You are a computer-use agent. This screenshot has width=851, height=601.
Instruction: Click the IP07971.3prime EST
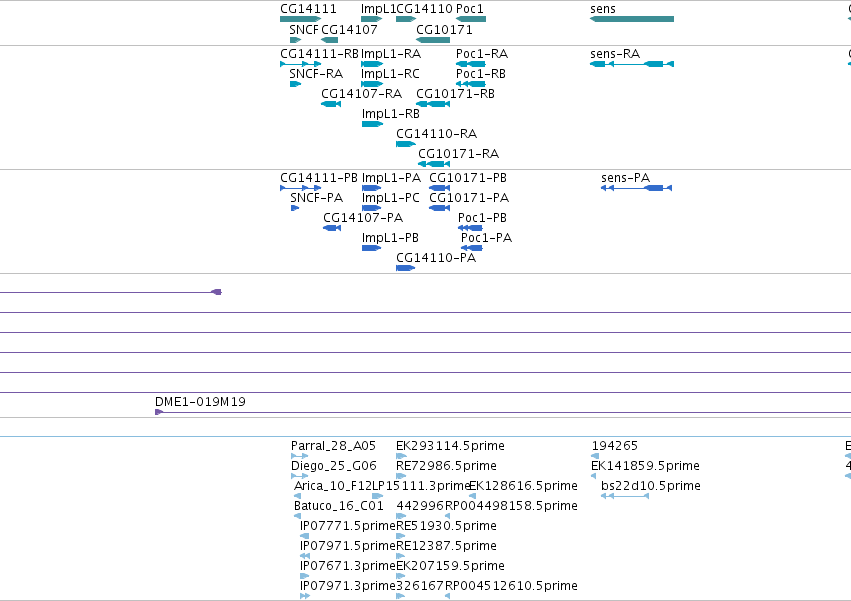pos(305,596)
